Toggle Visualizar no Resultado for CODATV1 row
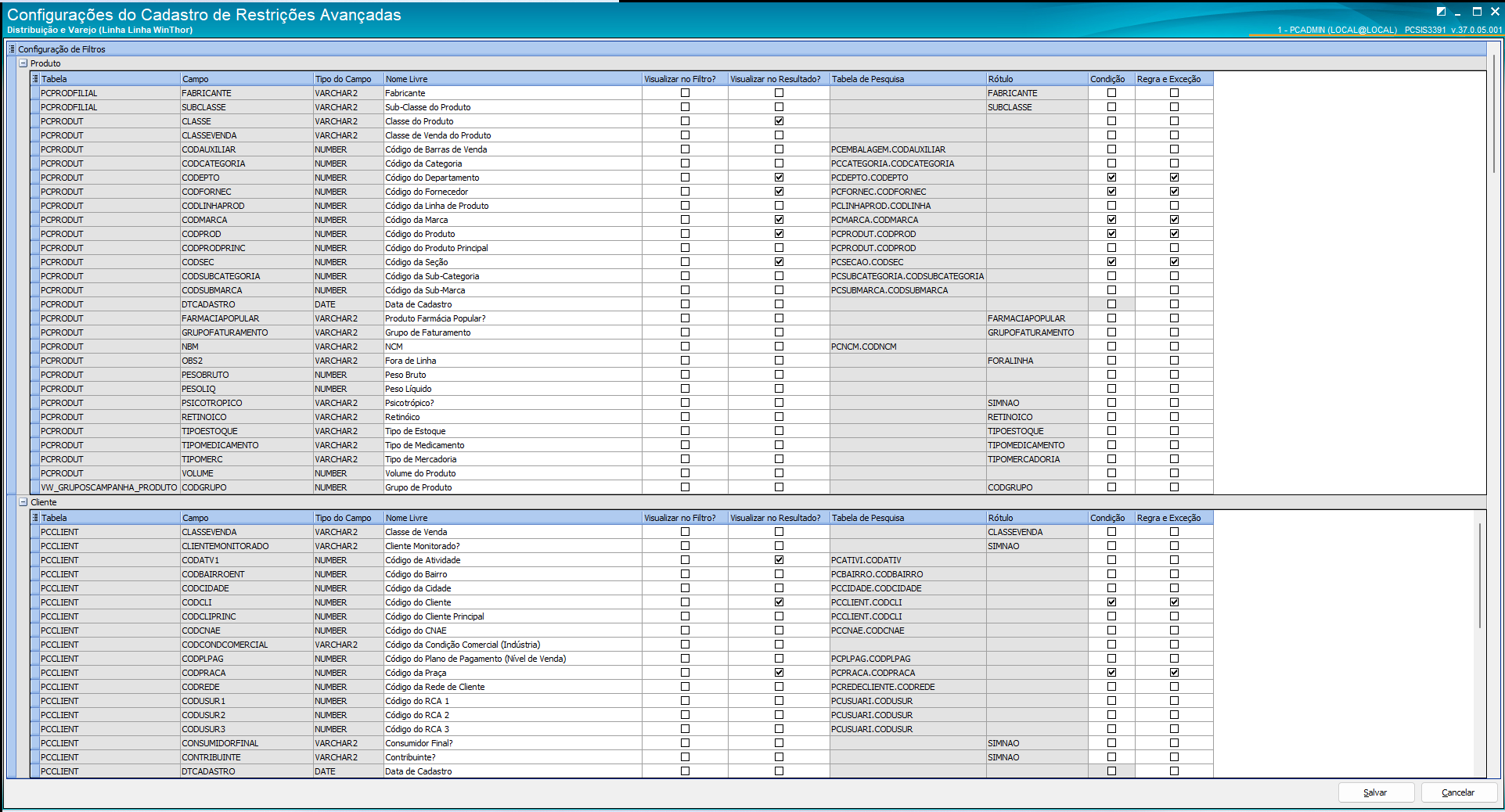The height and width of the screenshot is (812, 1505). coord(779,560)
